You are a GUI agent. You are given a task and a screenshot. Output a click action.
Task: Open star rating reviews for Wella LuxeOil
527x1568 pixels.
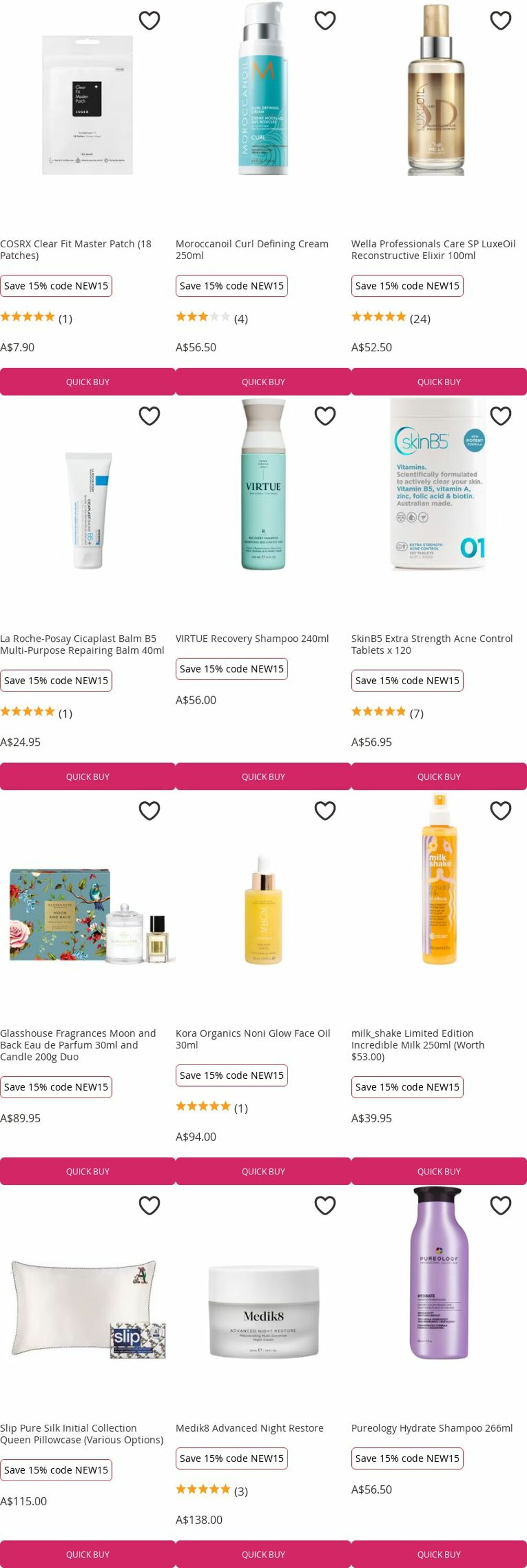(x=391, y=318)
